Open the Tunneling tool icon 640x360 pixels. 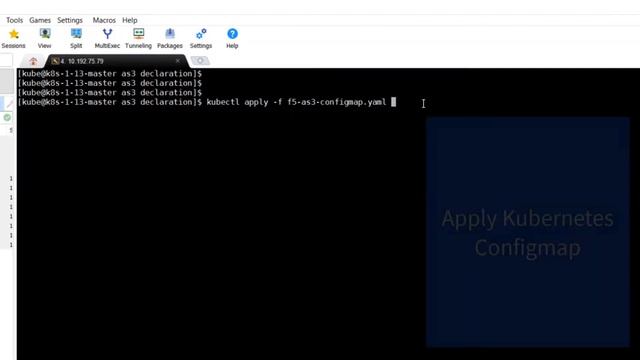click(138, 34)
